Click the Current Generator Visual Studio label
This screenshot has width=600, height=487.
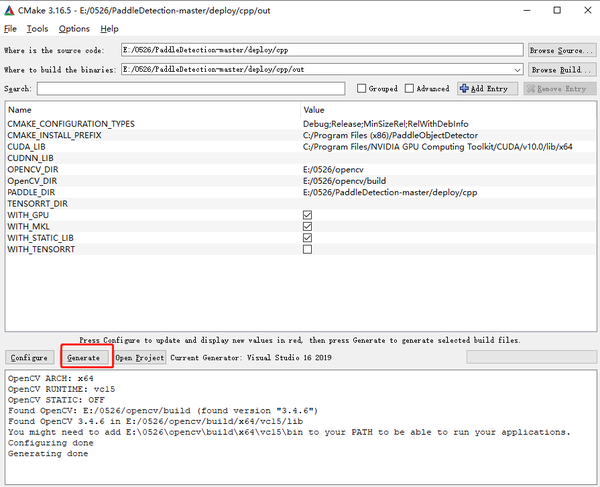tap(251, 358)
